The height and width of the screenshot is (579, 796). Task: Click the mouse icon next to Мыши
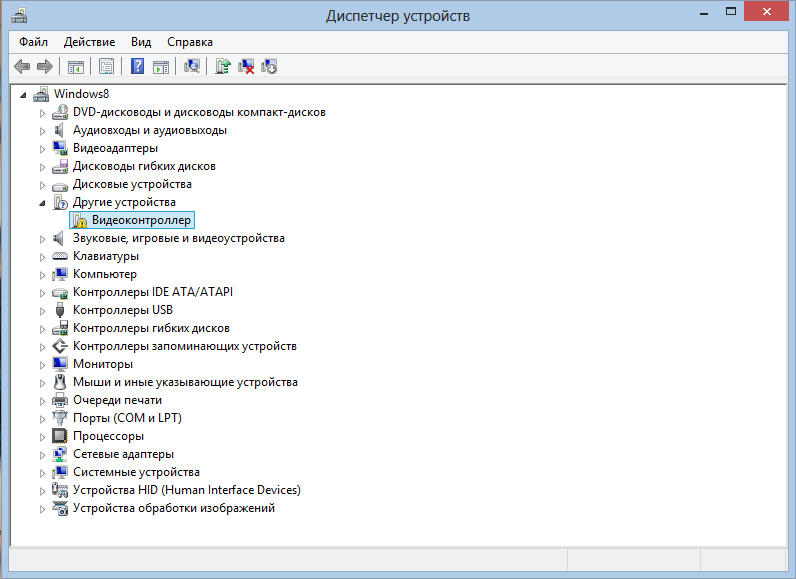point(60,382)
